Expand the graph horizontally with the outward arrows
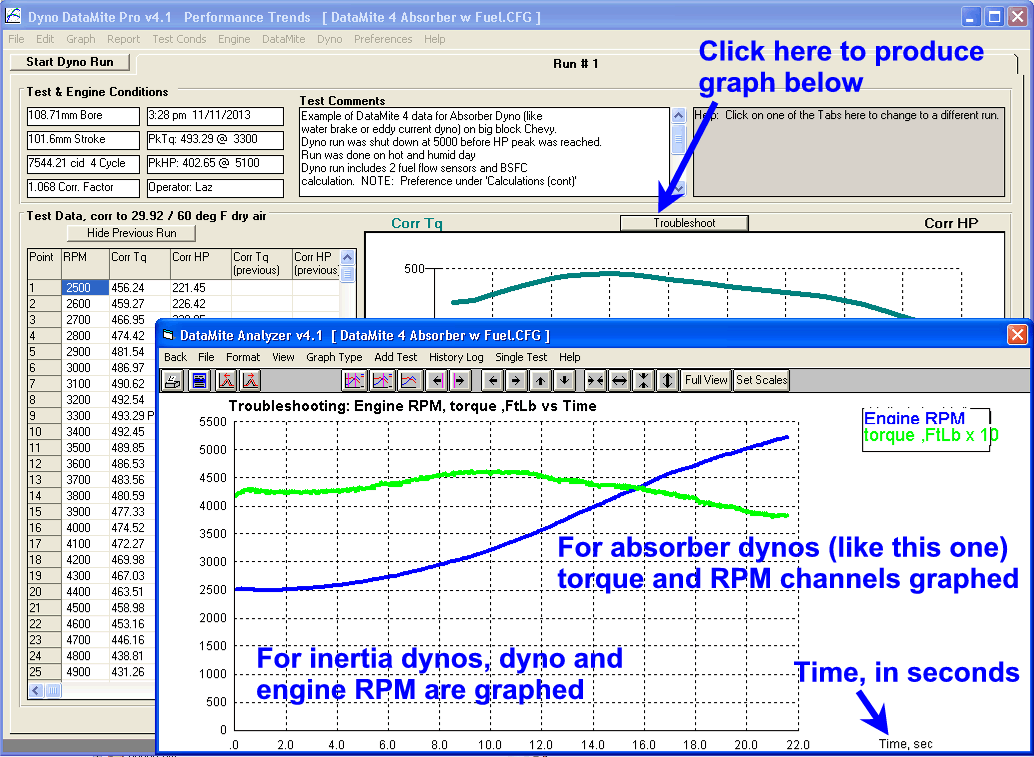1034x757 pixels. click(x=619, y=380)
